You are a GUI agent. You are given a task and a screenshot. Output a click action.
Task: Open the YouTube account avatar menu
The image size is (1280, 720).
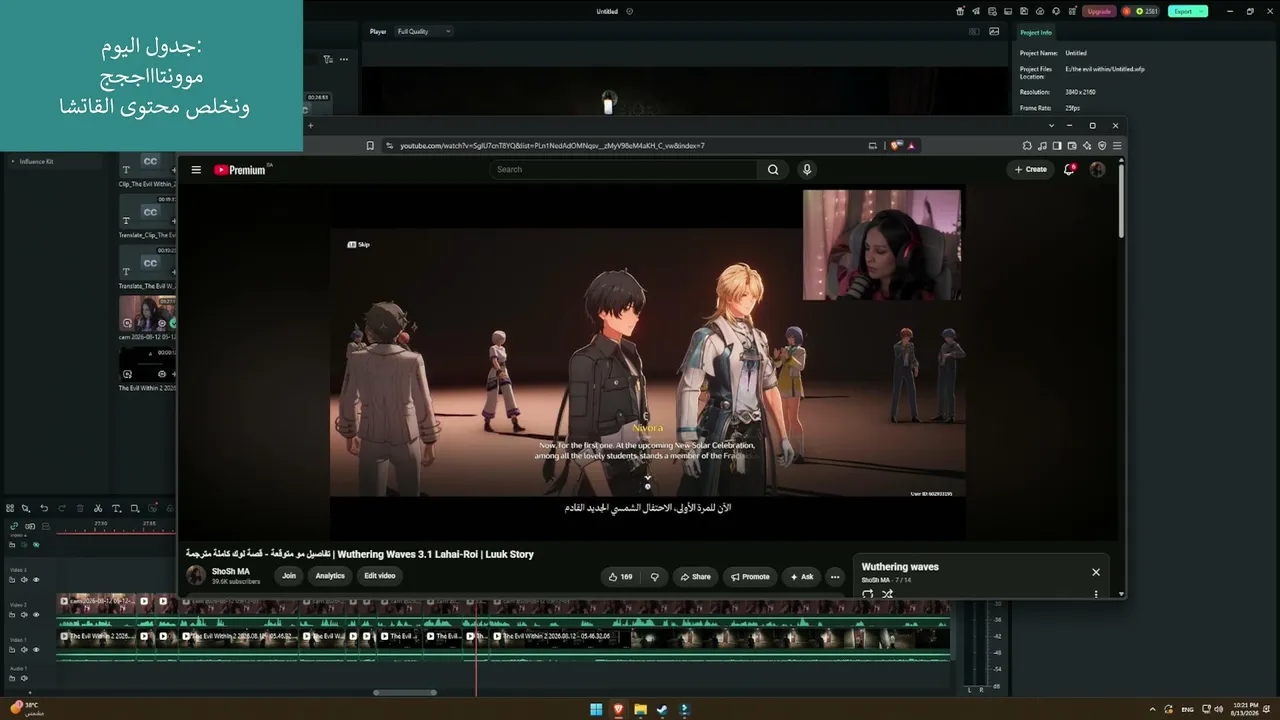click(x=1097, y=170)
